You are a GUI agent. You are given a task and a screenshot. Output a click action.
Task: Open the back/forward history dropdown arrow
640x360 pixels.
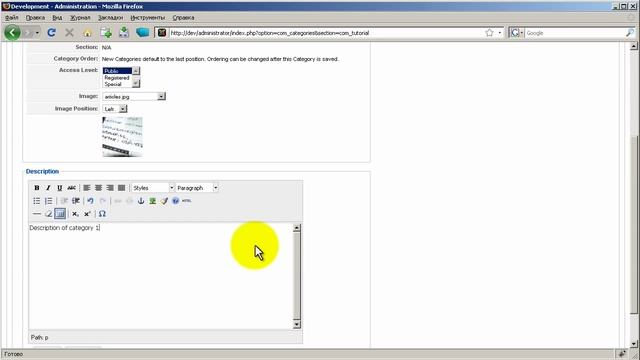(37, 33)
